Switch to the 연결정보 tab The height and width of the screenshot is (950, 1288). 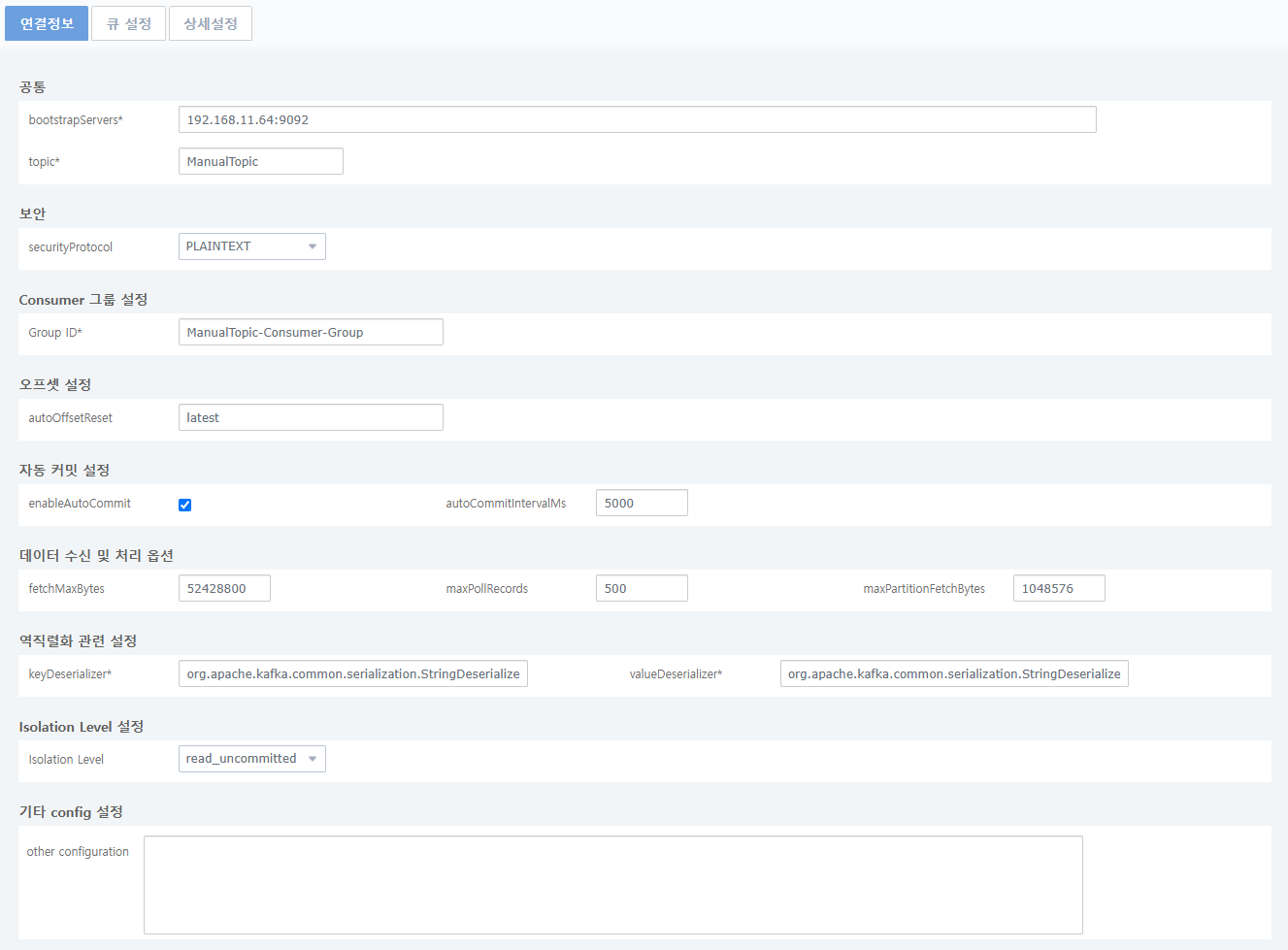tap(47, 23)
